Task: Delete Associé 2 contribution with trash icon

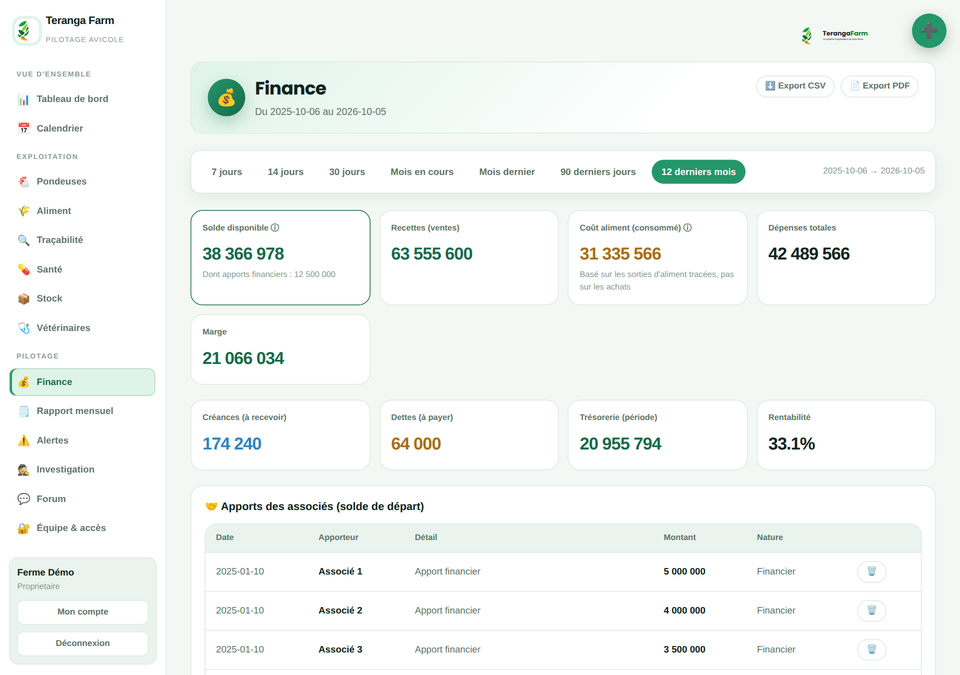Action: pos(871,610)
